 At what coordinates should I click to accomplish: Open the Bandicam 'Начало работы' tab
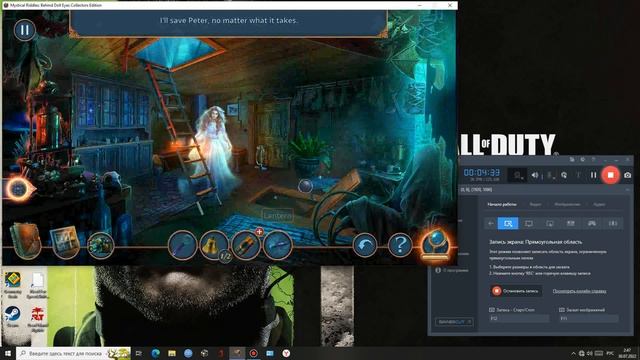pyautogui.click(x=502, y=204)
